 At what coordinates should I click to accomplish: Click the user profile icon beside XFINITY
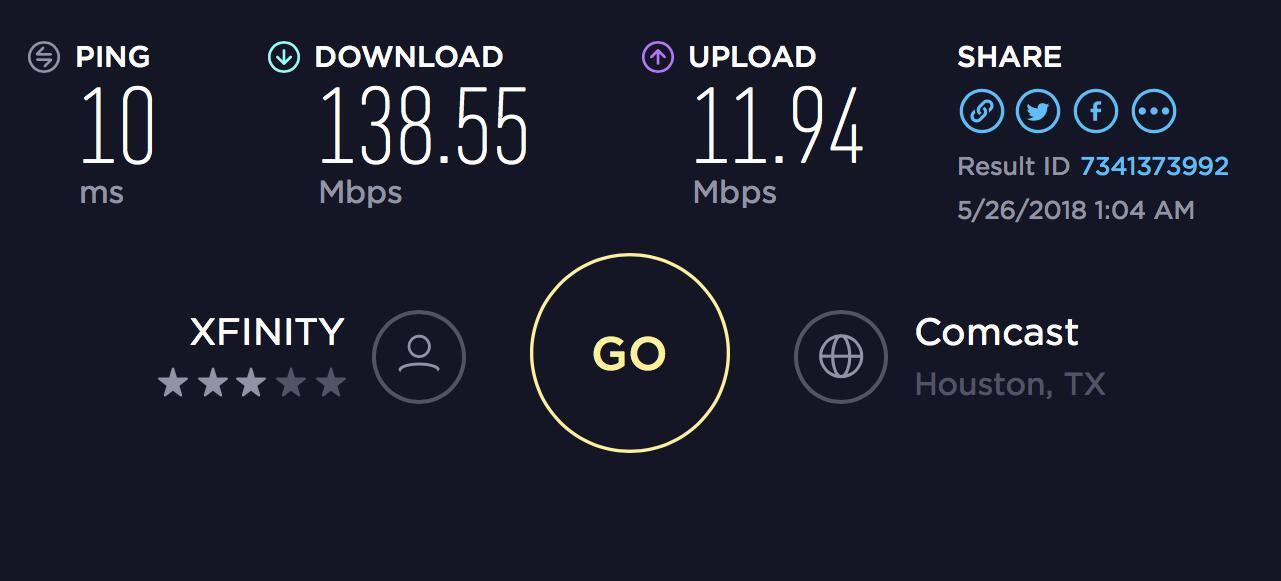419,357
